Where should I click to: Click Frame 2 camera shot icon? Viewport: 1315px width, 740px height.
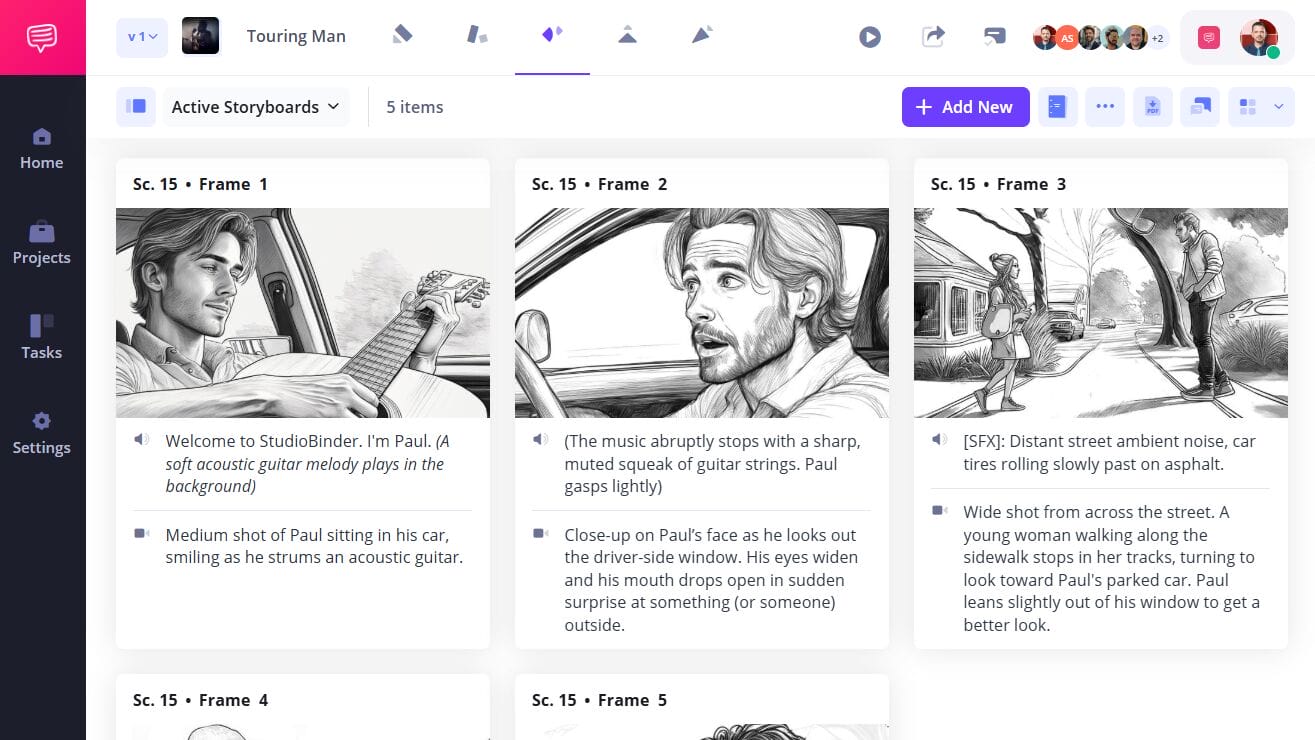pos(540,534)
